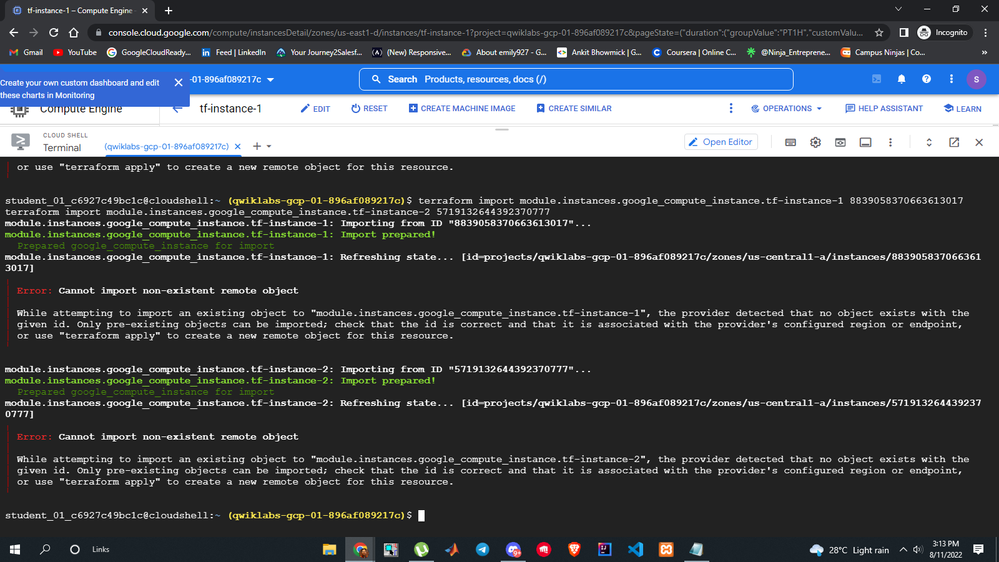Switch to the tf-instance-1 Compute Engine browser tab

coord(79,11)
